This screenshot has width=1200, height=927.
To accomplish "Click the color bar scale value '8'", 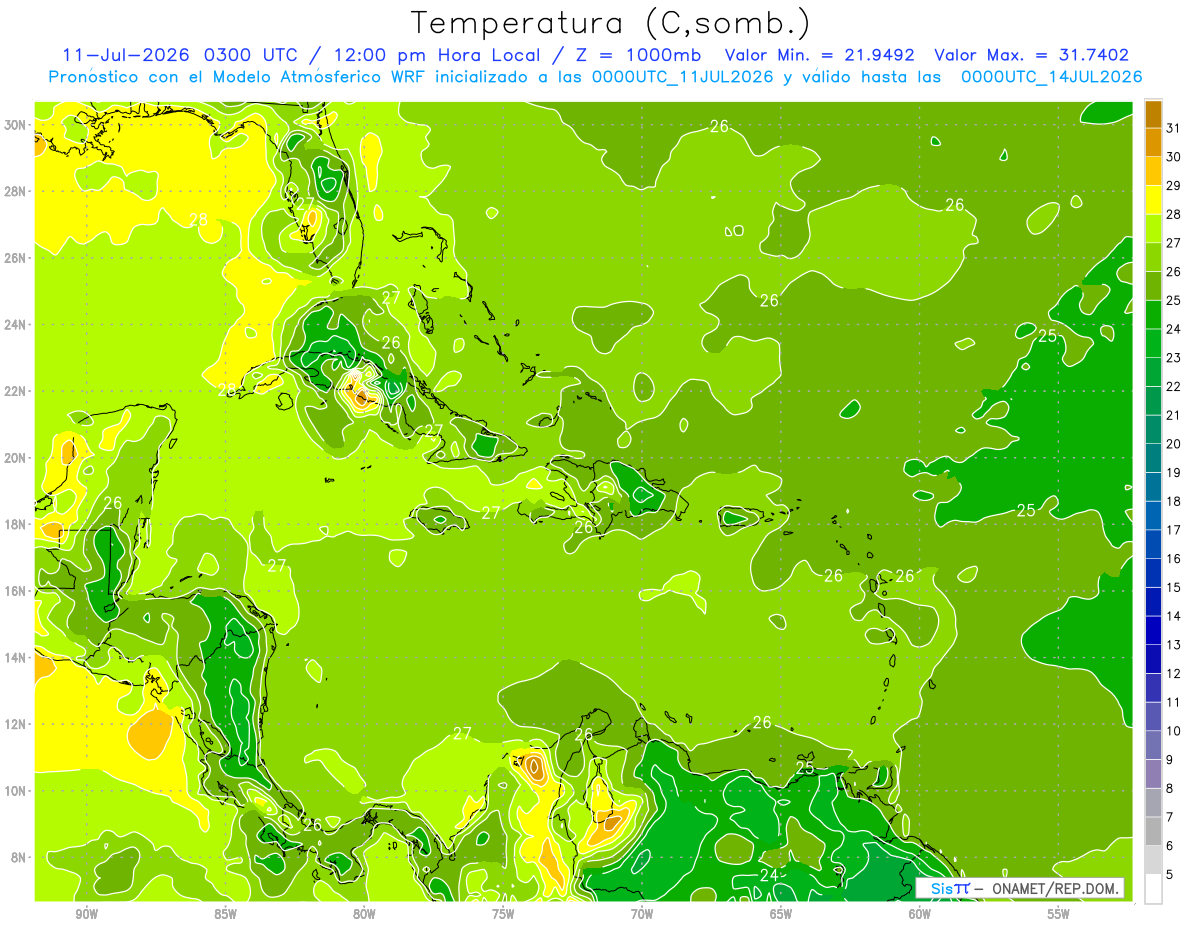I will pyautogui.click(x=1170, y=789).
